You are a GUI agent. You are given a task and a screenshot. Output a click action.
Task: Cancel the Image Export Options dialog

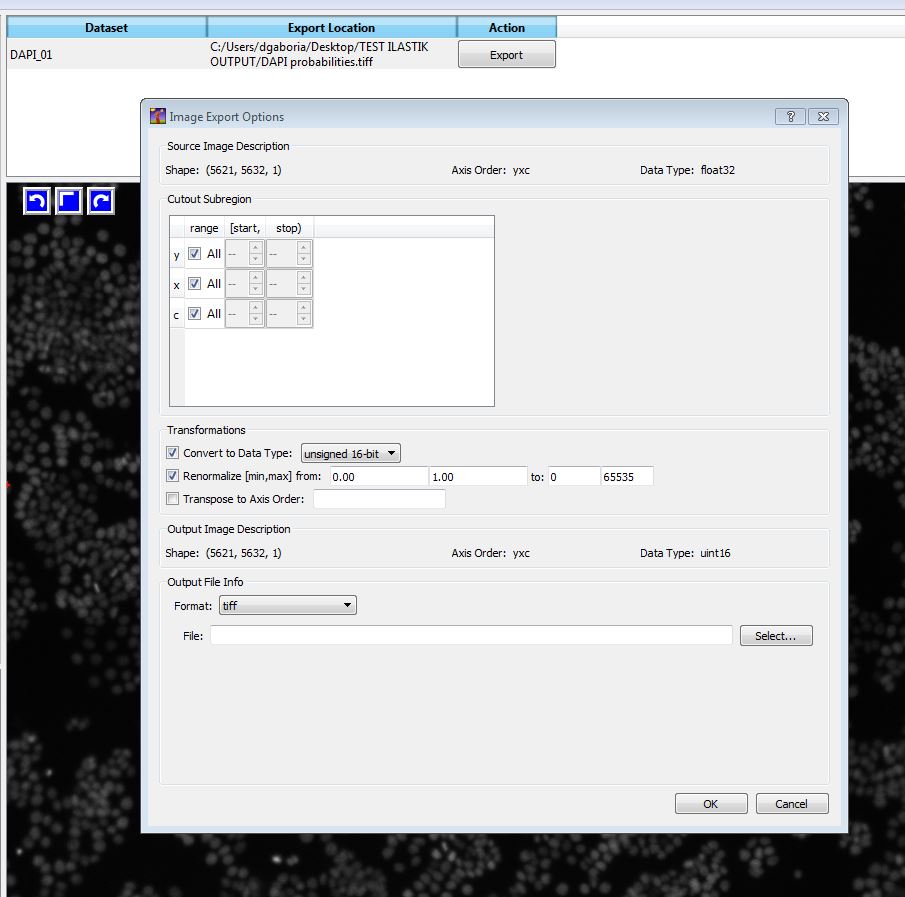pyautogui.click(x=791, y=803)
